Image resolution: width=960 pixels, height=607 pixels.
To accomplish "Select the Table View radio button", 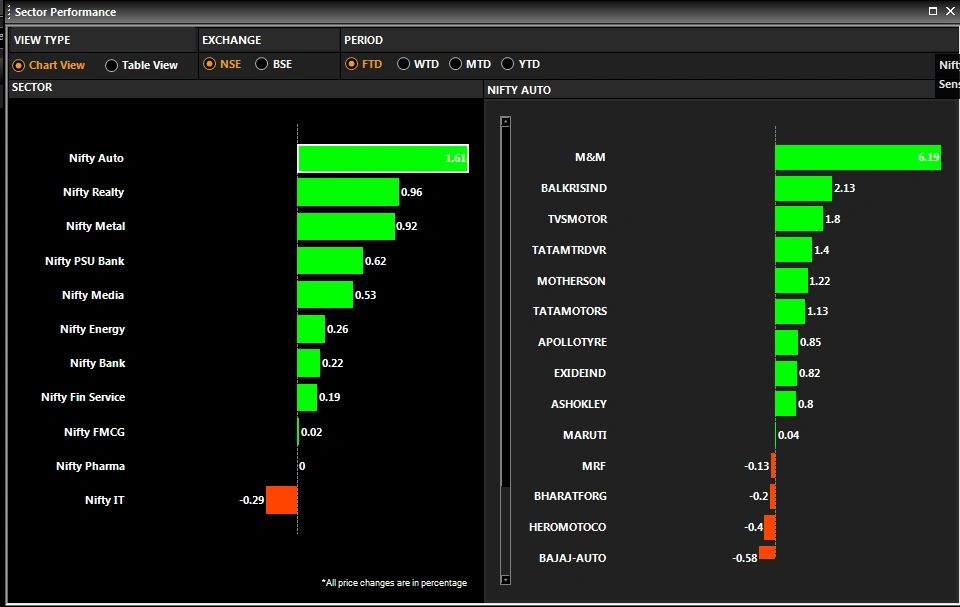I will (x=112, y=65).
